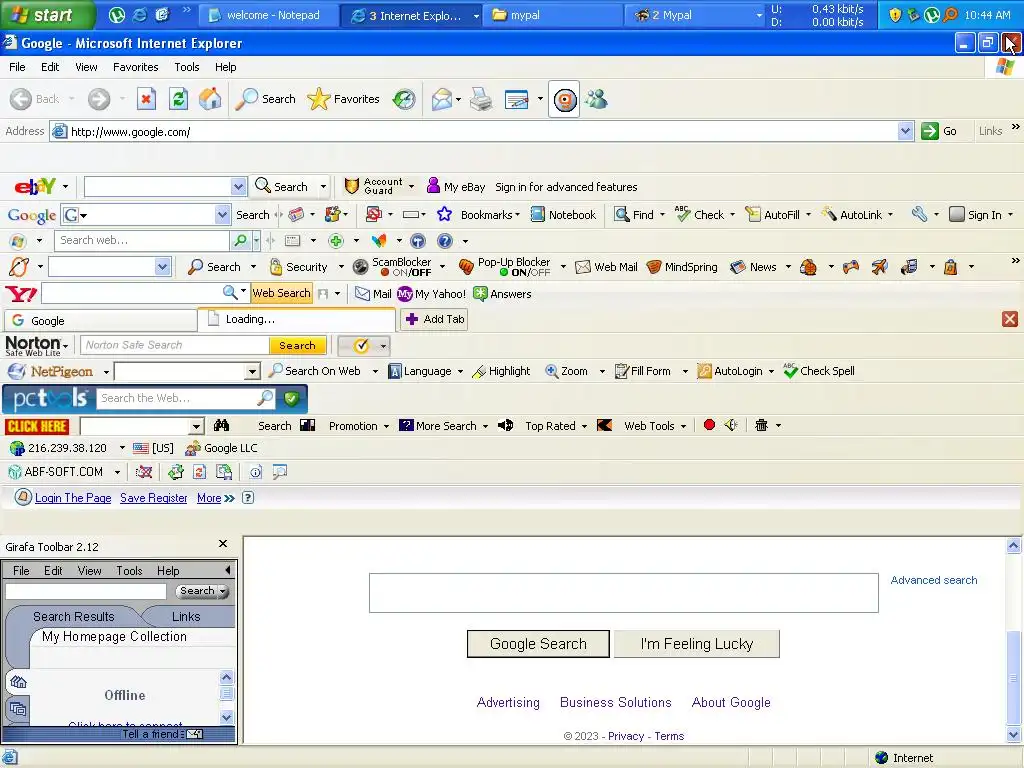
Task: Toggle the ScamBlocker ON/OFF switch
Action: 406,272
